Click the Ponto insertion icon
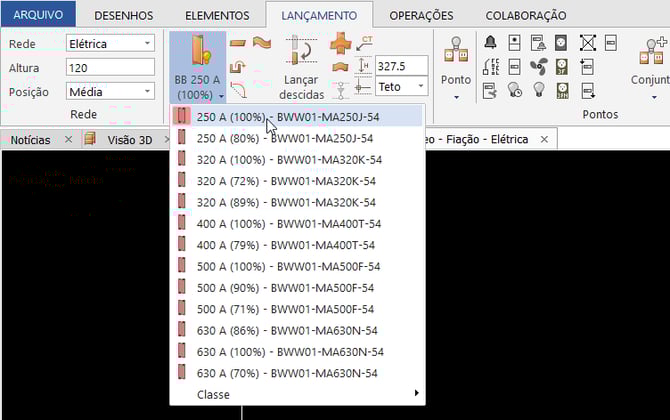The image size is (670, 420). [456, 52]
